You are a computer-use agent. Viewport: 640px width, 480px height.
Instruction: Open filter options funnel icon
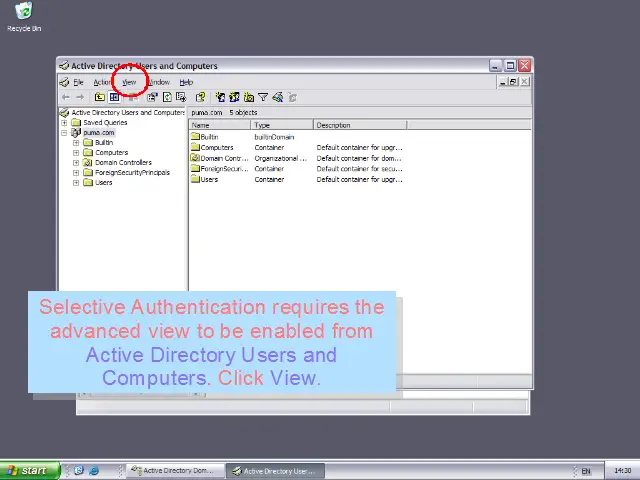pyautogui.click(x=263, y=97)
